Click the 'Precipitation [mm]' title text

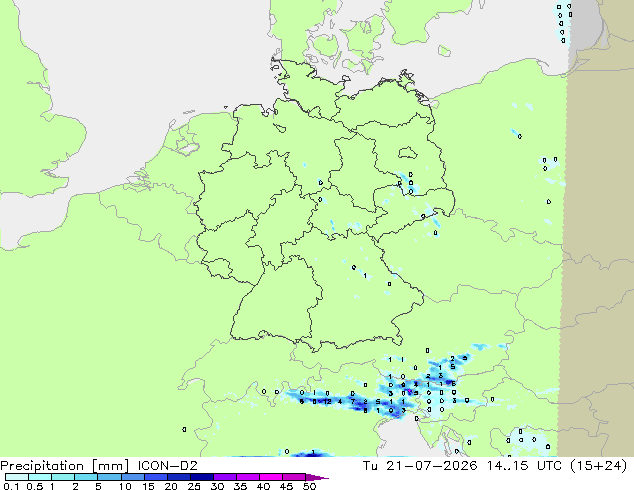65,466
